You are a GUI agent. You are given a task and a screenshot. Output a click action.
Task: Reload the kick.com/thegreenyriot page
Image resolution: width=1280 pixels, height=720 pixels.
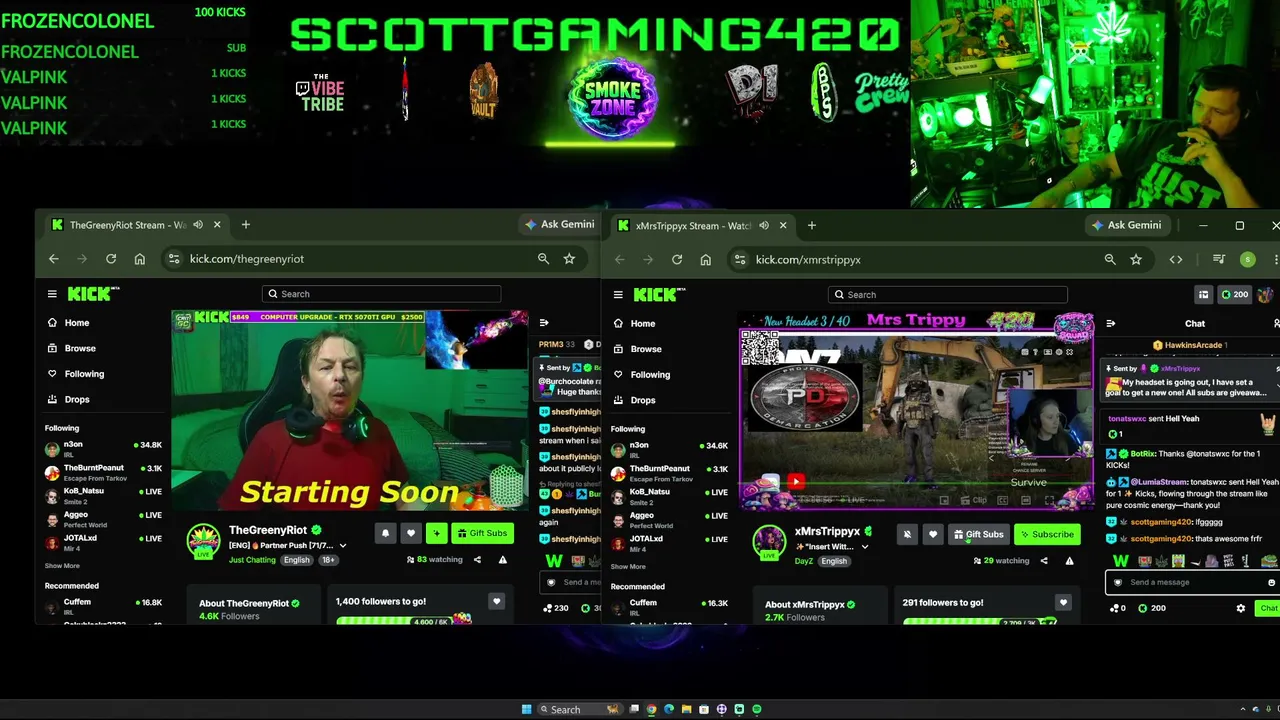pos(111,259)
